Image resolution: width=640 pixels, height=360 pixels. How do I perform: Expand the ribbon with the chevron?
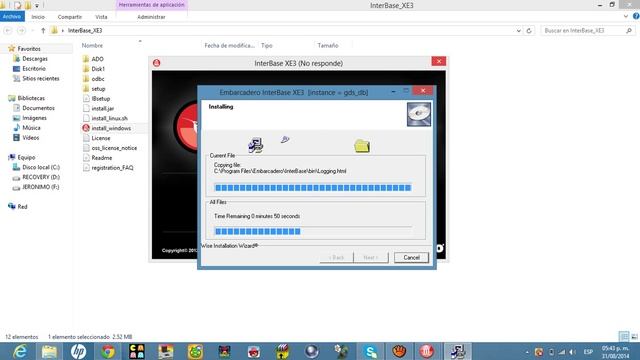pos(626,16)
